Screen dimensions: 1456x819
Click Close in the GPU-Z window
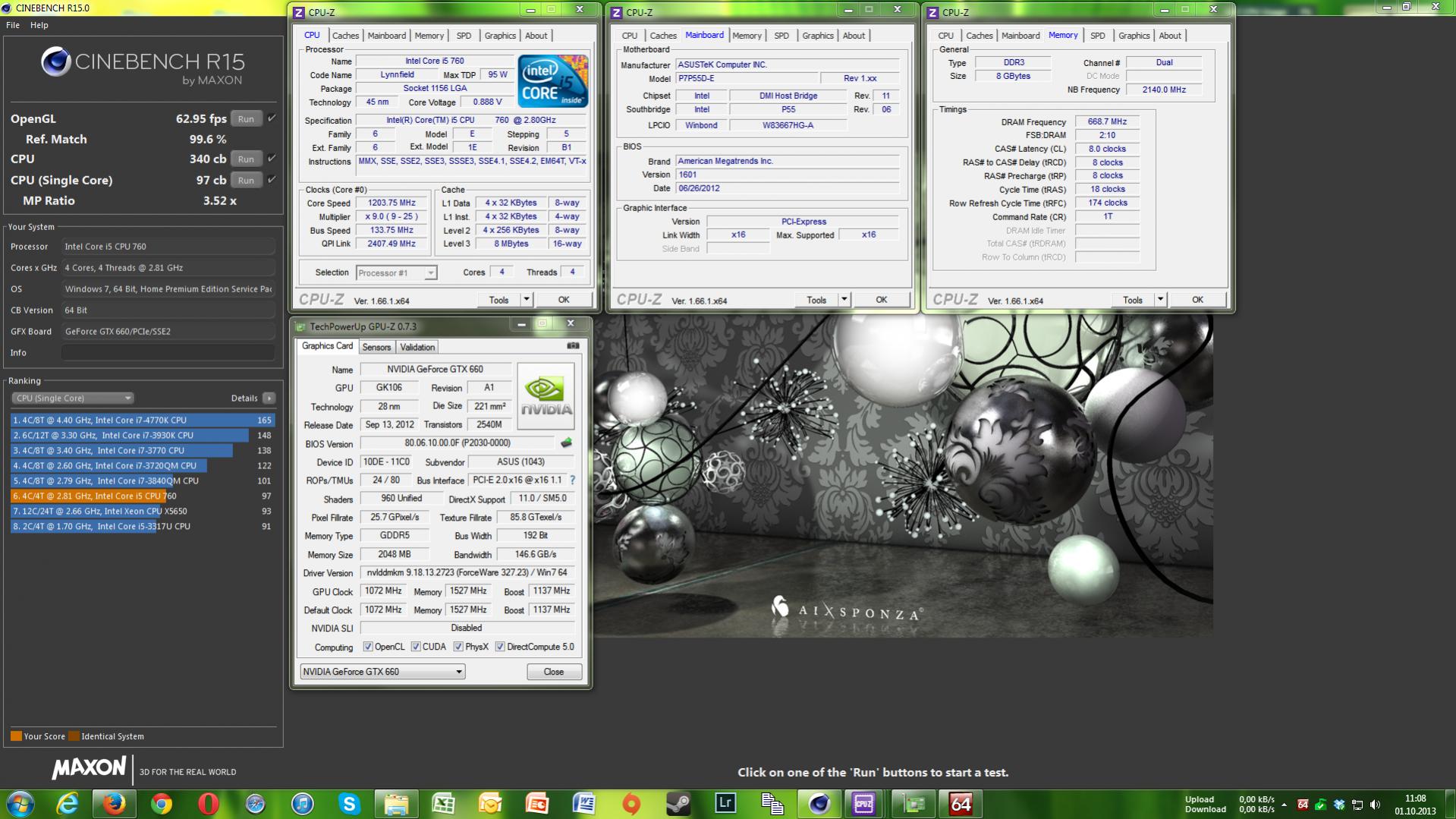click(x=554, y=672)
